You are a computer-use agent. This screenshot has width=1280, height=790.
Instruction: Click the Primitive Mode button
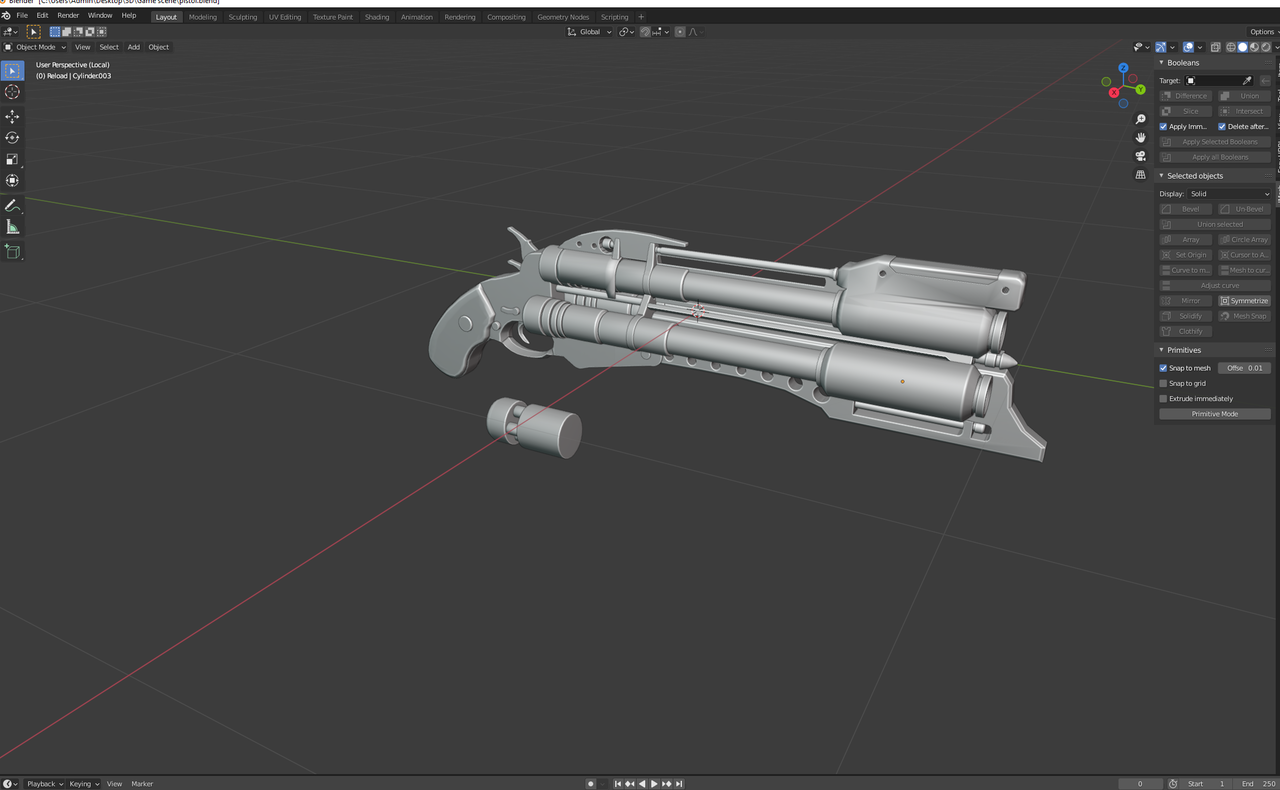pyautogui.click(x=1215, y=414)
